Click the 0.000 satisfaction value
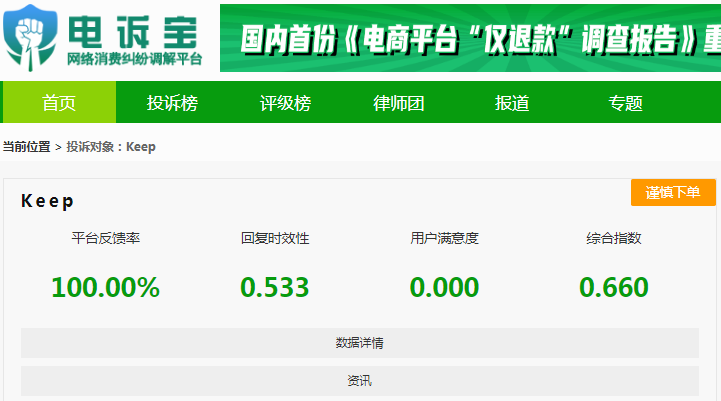The width and height of the screenshot is (721, 401). coord(445,287)
